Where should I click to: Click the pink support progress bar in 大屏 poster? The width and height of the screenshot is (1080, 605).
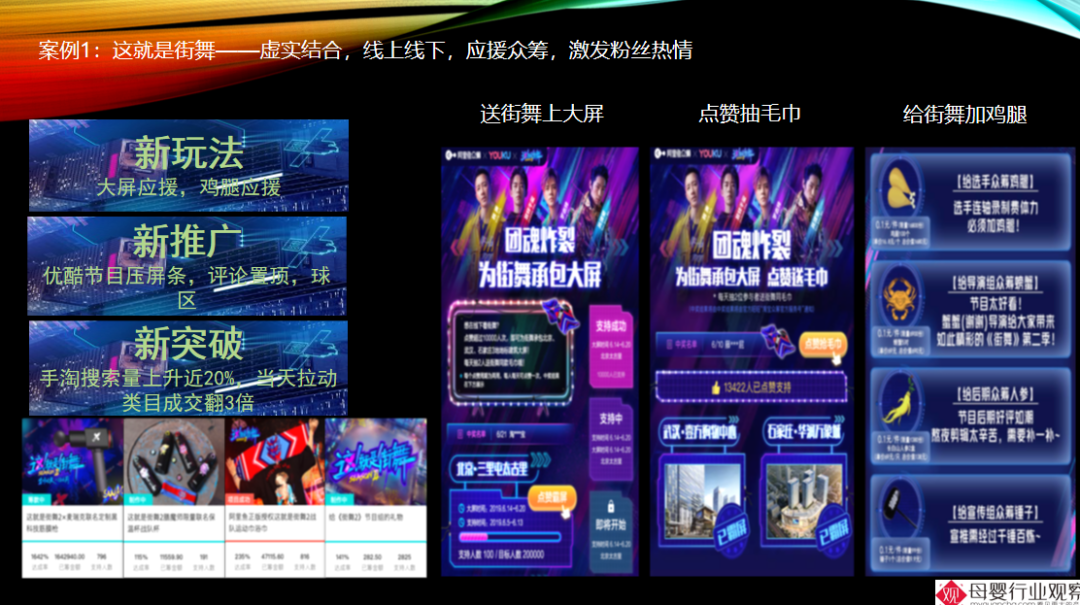[510, 537]
